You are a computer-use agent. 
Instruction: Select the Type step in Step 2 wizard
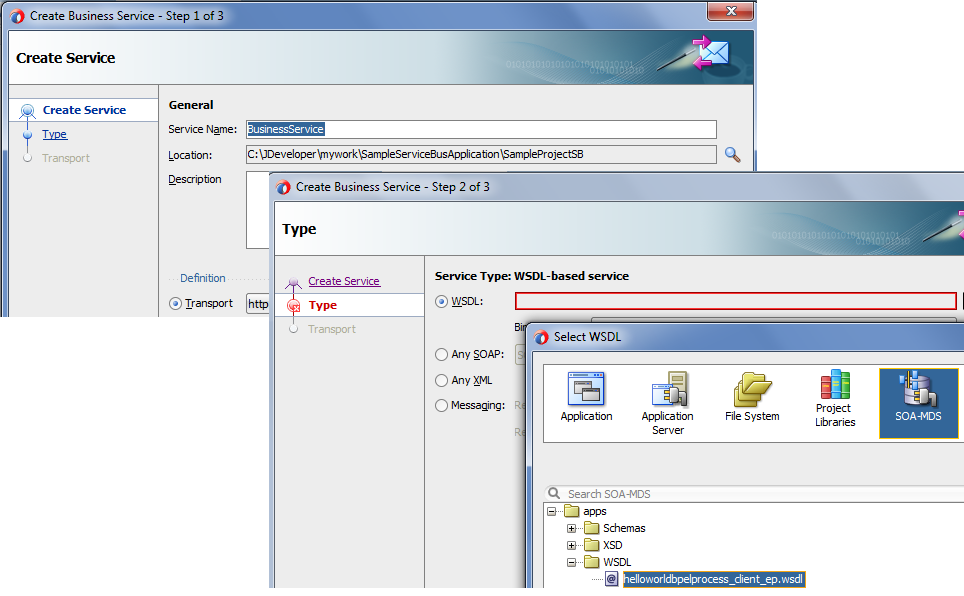pos(323,305)
